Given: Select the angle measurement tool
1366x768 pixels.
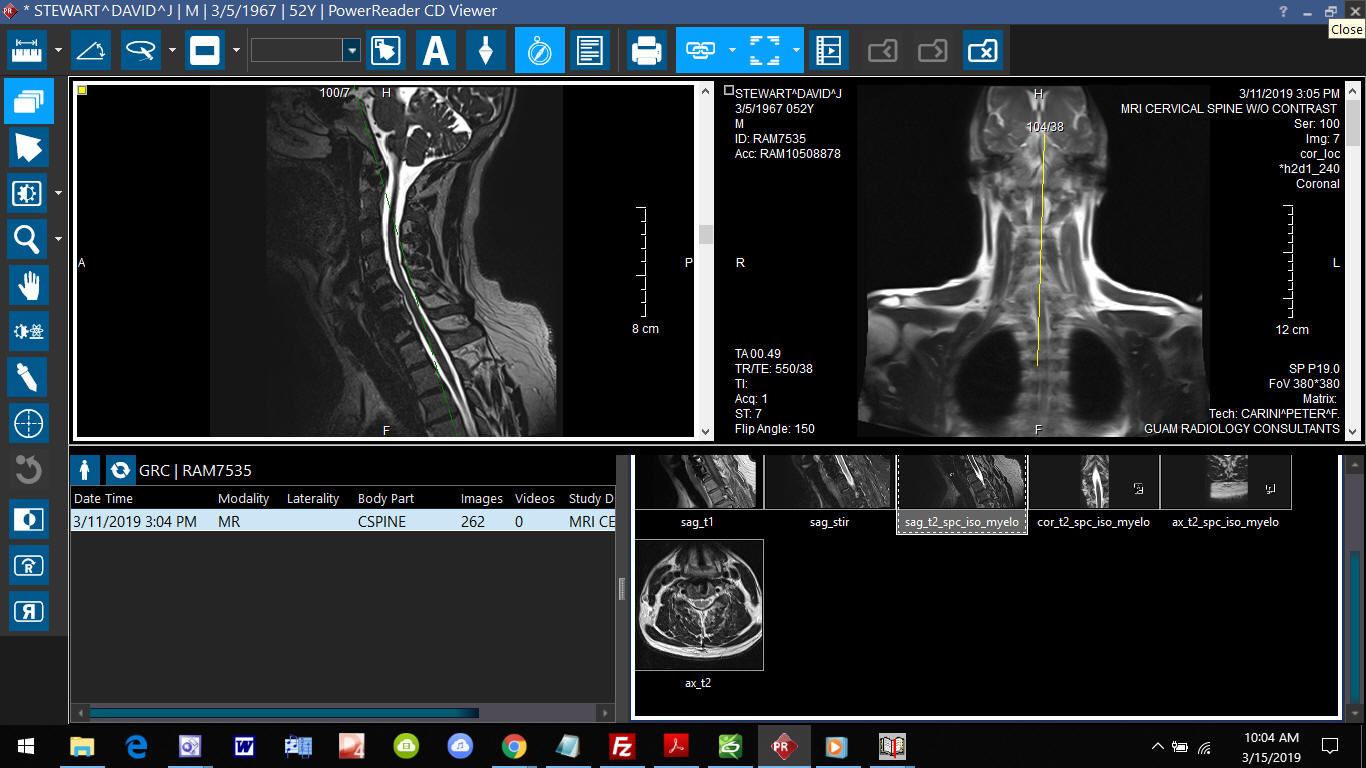Looking at the screenshot, I should pos(91,50).
